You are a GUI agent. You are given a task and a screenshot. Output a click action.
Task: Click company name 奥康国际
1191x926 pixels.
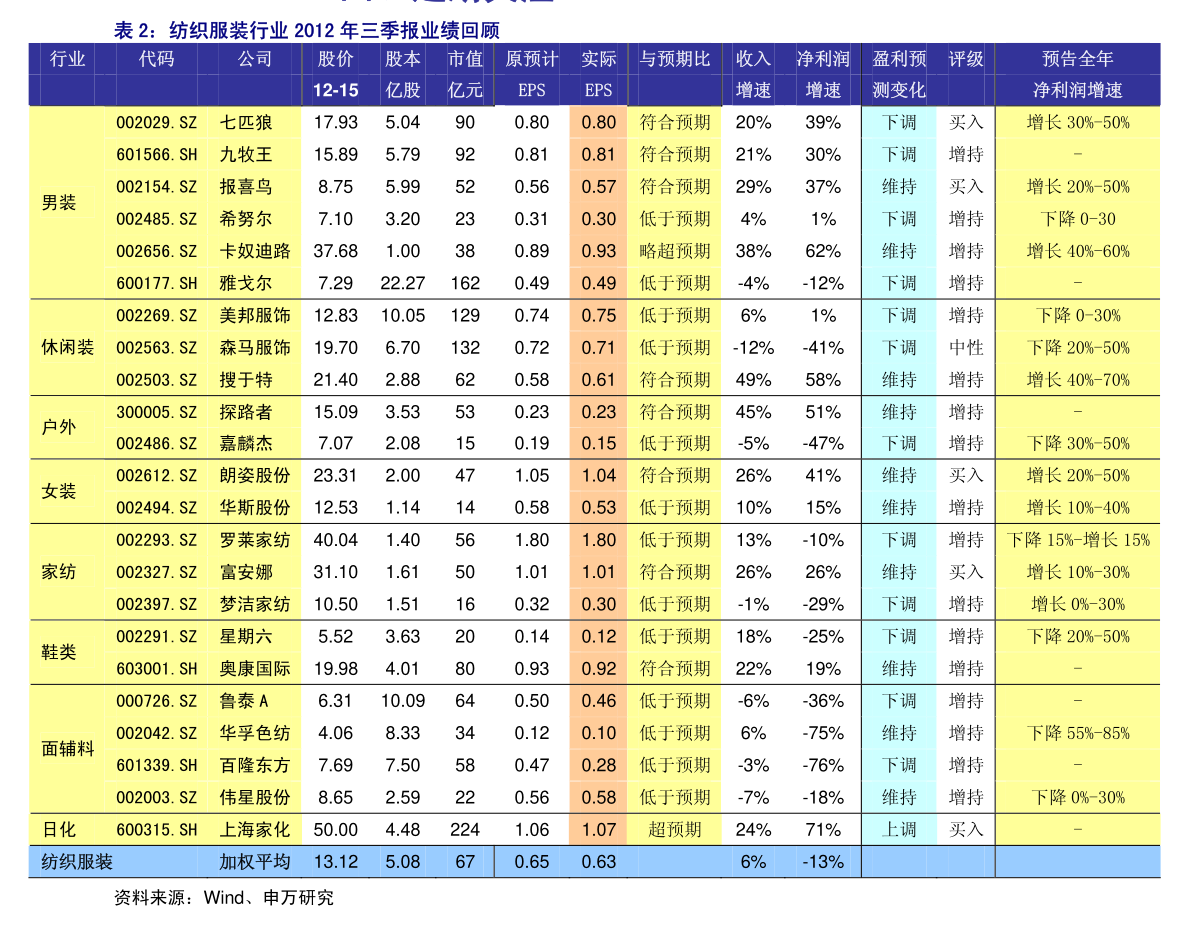pyautogui.click(x=254, y=668)
